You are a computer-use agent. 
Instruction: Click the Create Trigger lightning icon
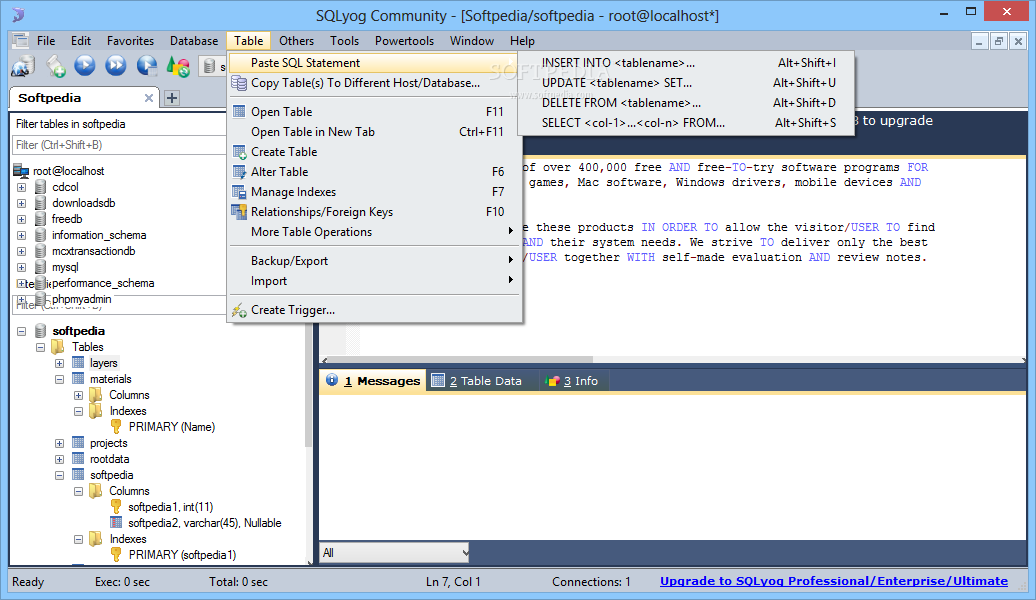coord(239,310)
